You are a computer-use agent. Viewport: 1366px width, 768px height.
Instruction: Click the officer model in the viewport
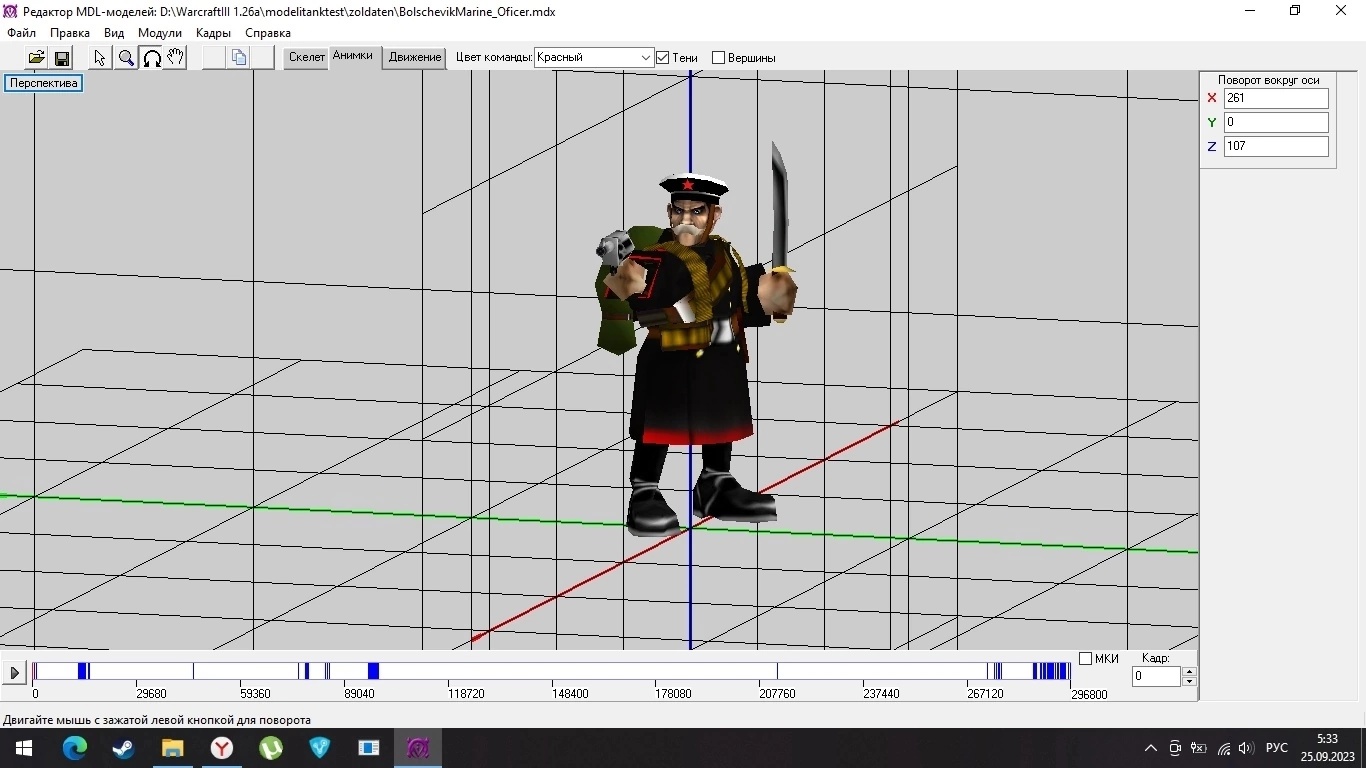pyautogui.click(x=695, y=340)
